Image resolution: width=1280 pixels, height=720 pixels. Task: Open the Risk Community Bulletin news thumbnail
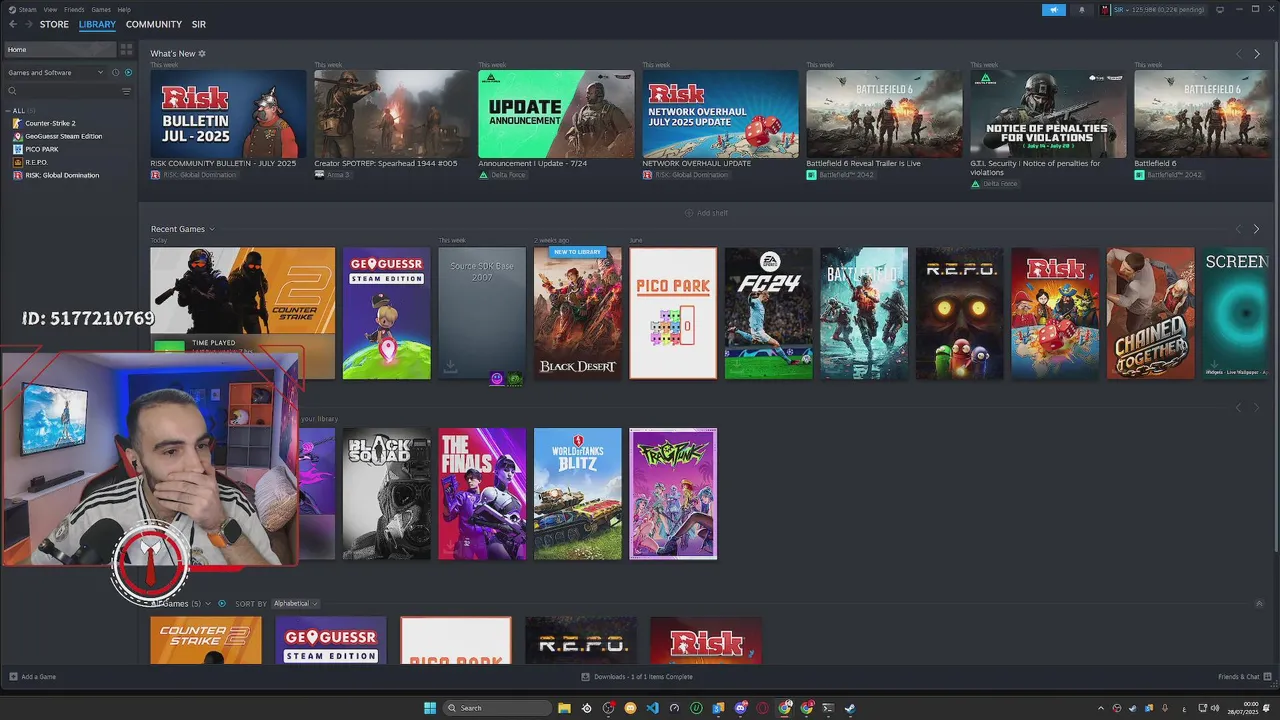tap(228, 114)
